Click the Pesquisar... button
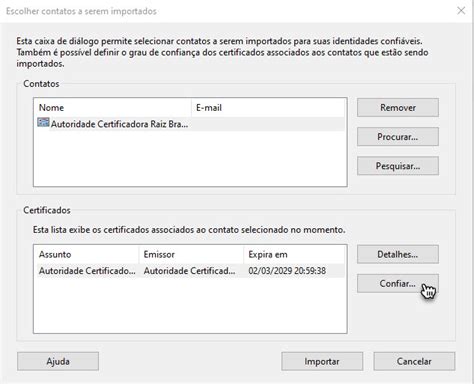 coord(398,166)
